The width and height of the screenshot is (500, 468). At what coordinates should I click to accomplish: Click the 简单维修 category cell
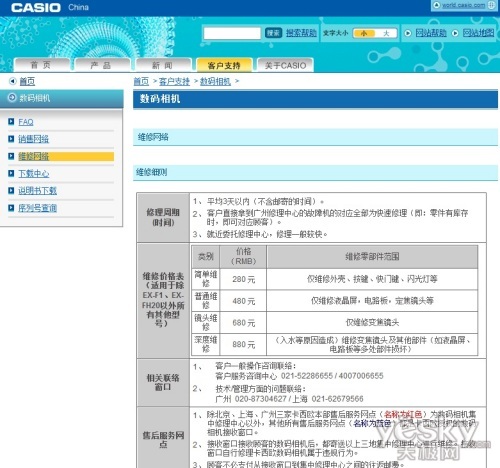(206, 279)
